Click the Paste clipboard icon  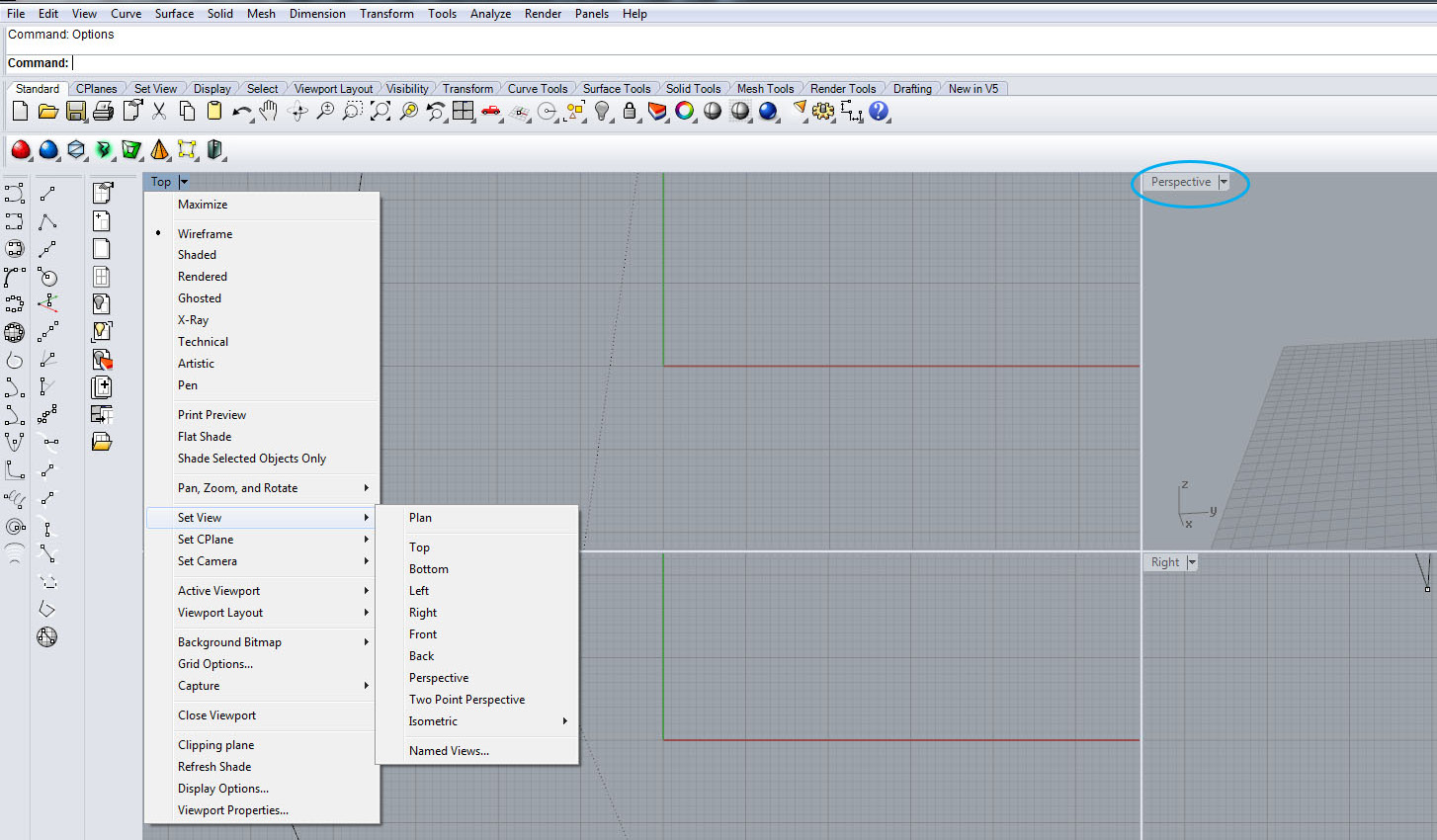[x=214, y=112]
